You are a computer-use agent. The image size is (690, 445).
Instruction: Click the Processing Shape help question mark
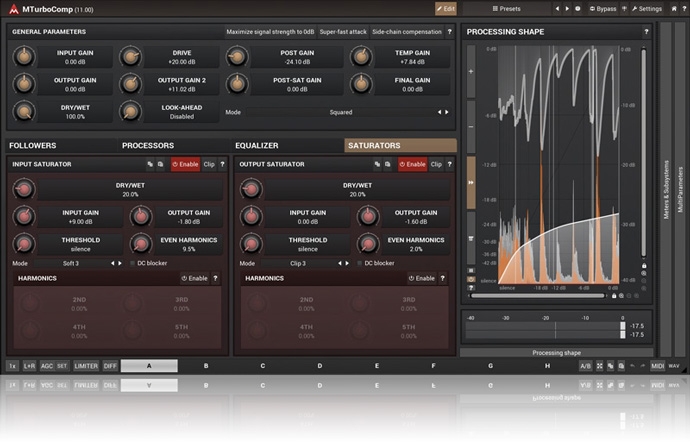(x=646, y=31)
